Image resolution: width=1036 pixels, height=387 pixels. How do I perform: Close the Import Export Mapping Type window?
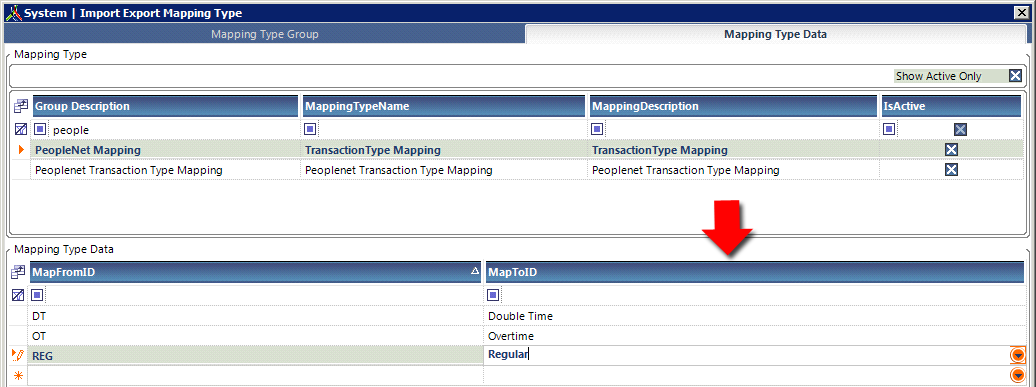pyautogui.click(x=1021, y=12)
